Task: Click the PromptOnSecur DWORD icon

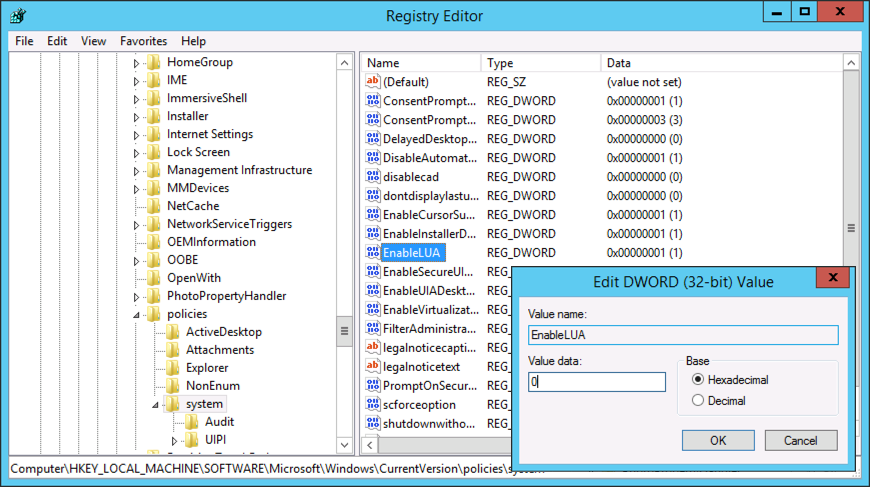Action: [x=373, y=385]
